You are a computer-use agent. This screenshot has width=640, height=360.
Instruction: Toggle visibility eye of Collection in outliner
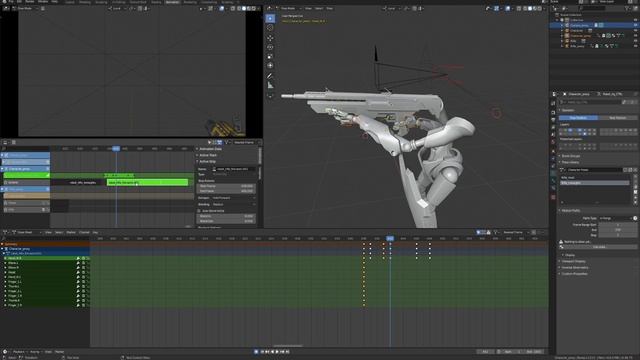tap(635, 20)
